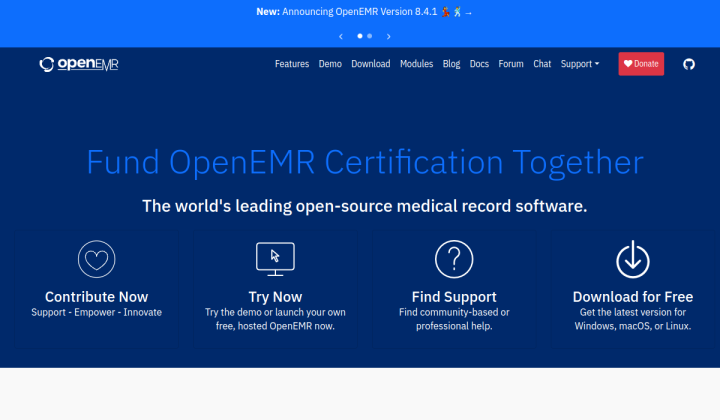This screenshot has height=420, width=720.
Task: Select the second carousel indicator dot
Action: (x=370, y=36)
